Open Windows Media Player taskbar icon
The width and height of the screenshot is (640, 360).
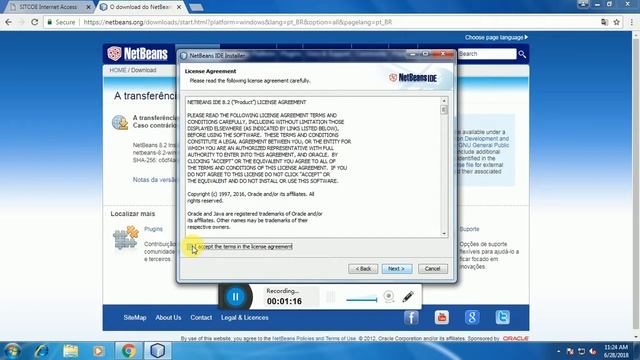coord(98,351)
